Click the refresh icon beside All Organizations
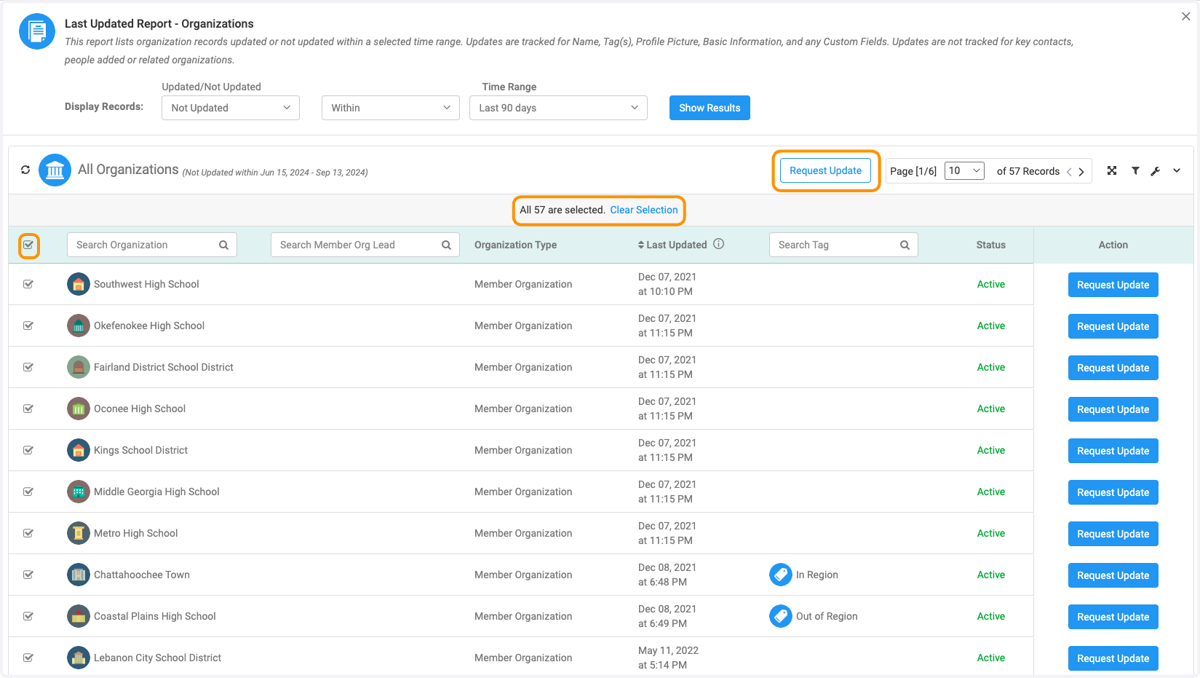 click(x=26, y=170)
